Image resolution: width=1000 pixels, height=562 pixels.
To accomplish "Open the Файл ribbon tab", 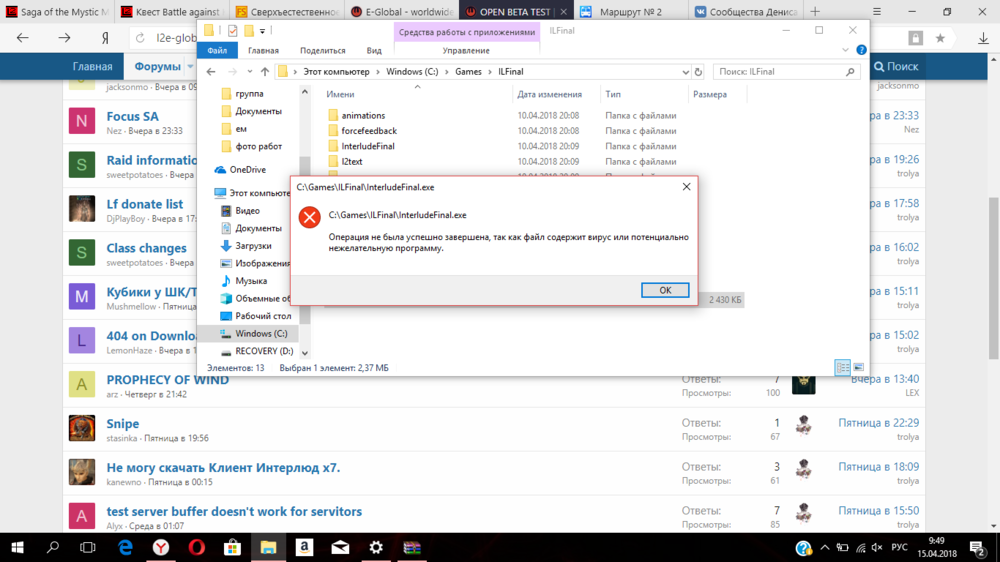I will [216, 50].
